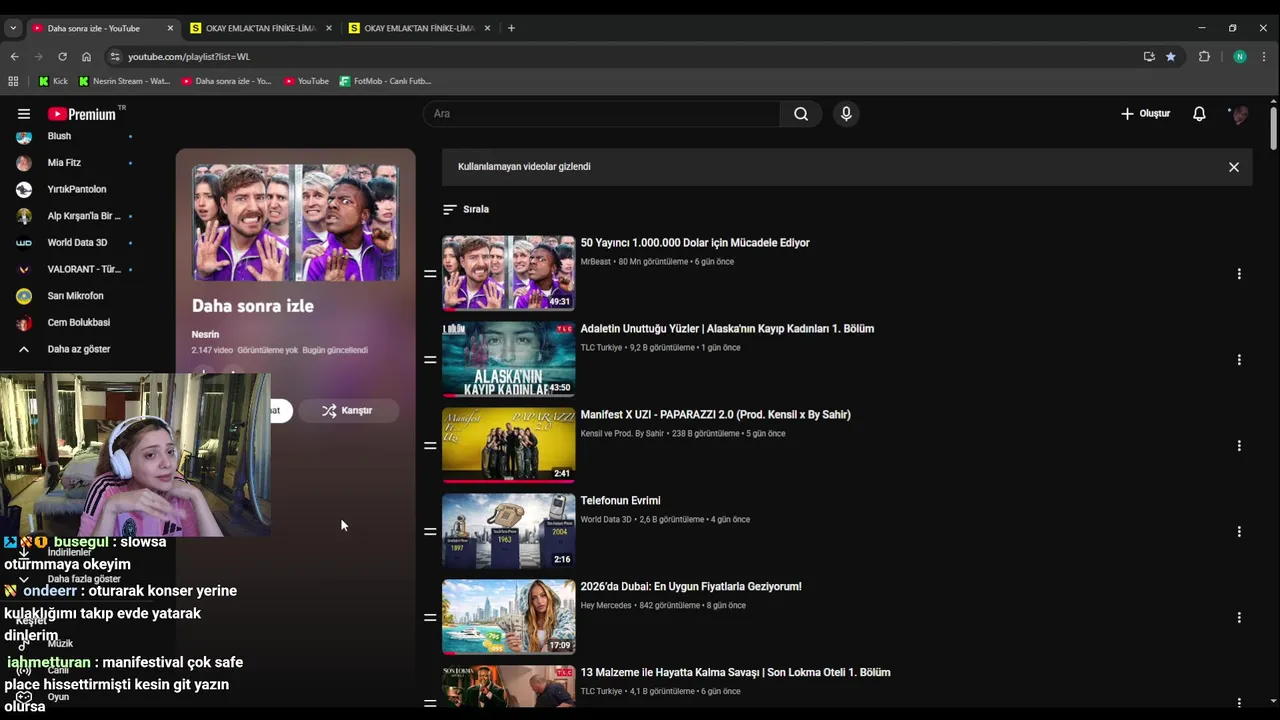
Task: Open options menu for 2026'da Dubai video
Action: point(1239,618)
